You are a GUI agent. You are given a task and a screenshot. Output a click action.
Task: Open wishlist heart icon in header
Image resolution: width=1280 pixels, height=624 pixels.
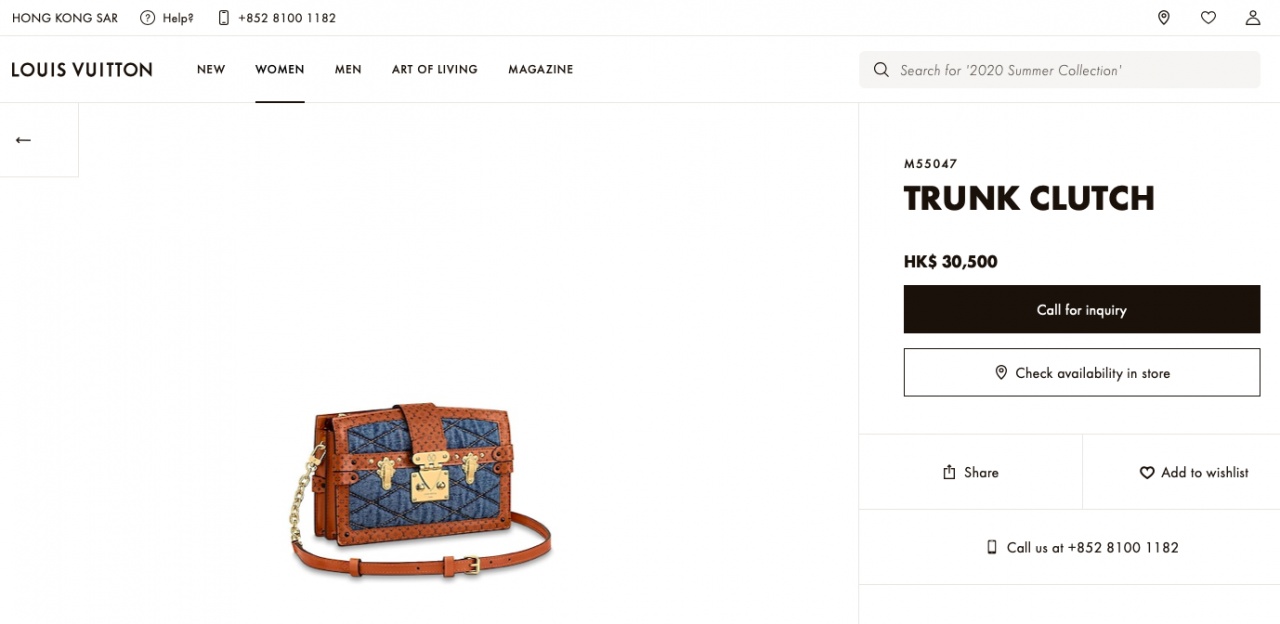[x=1208, y=18]
